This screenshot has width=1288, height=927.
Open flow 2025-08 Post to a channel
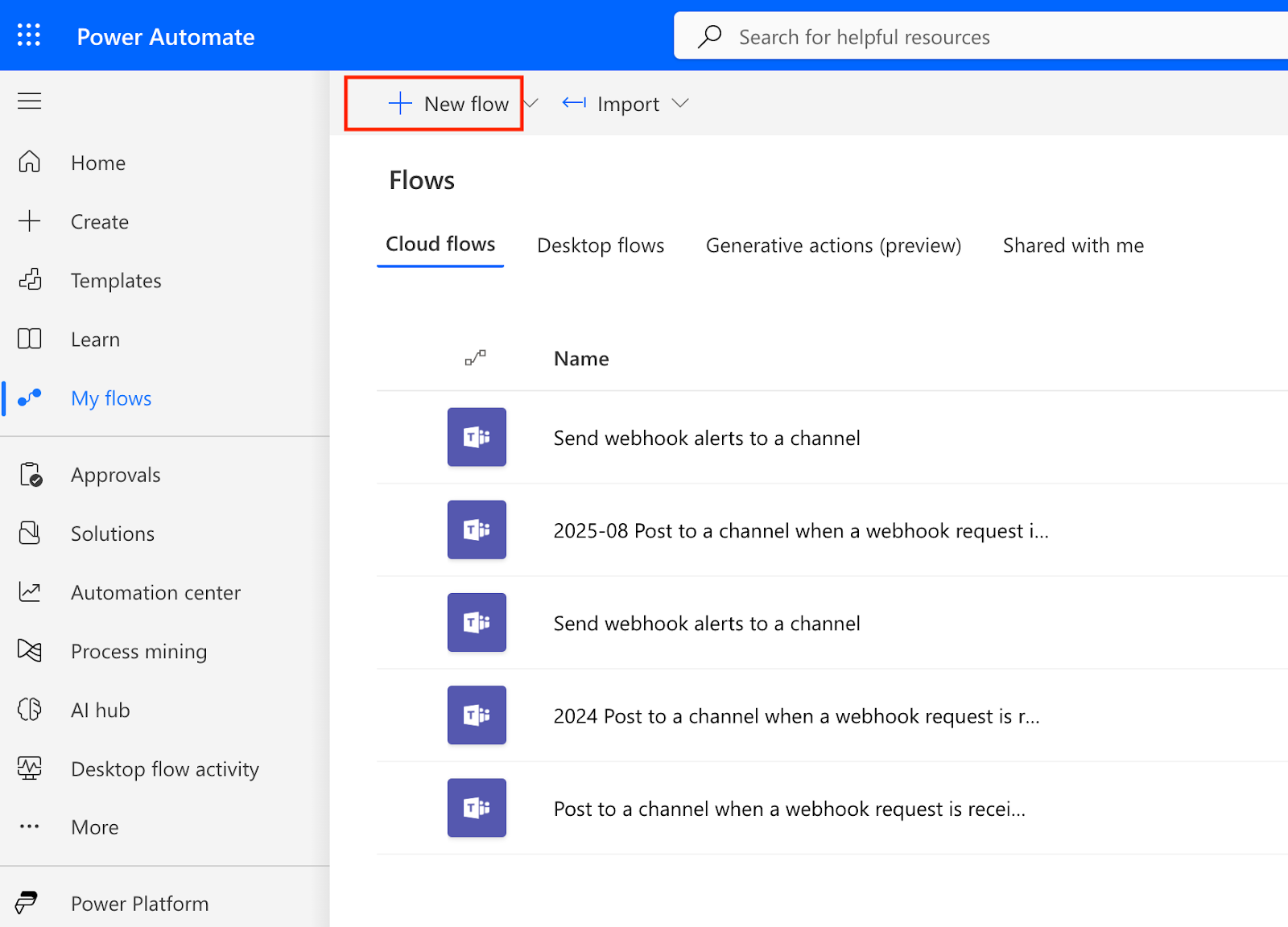[x=801, y=531]
